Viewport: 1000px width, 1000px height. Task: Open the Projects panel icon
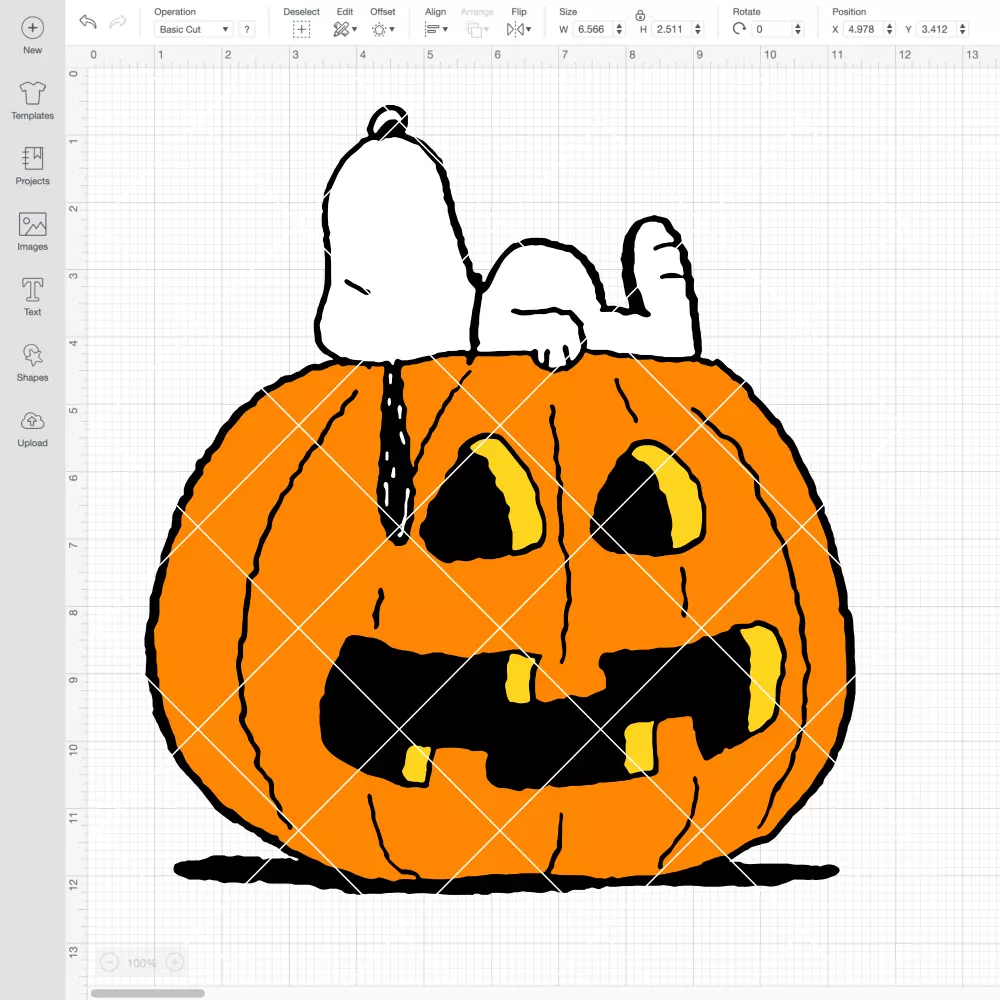pyautogui.click(x=33, y=158)
